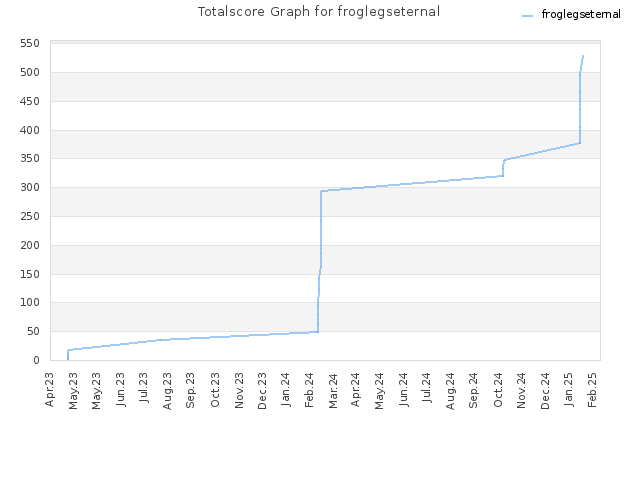
Task: Select the 250 y-axis label
Action: (30, 216)
